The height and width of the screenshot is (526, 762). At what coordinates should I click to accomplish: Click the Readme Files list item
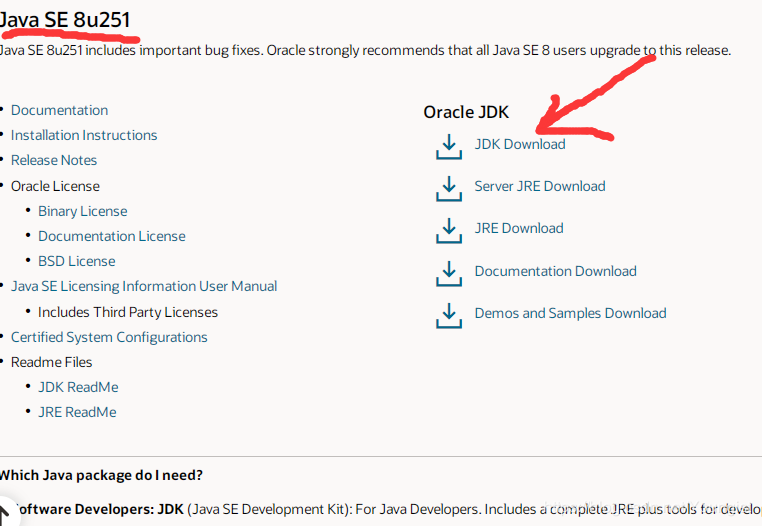(x=52, y=362)
